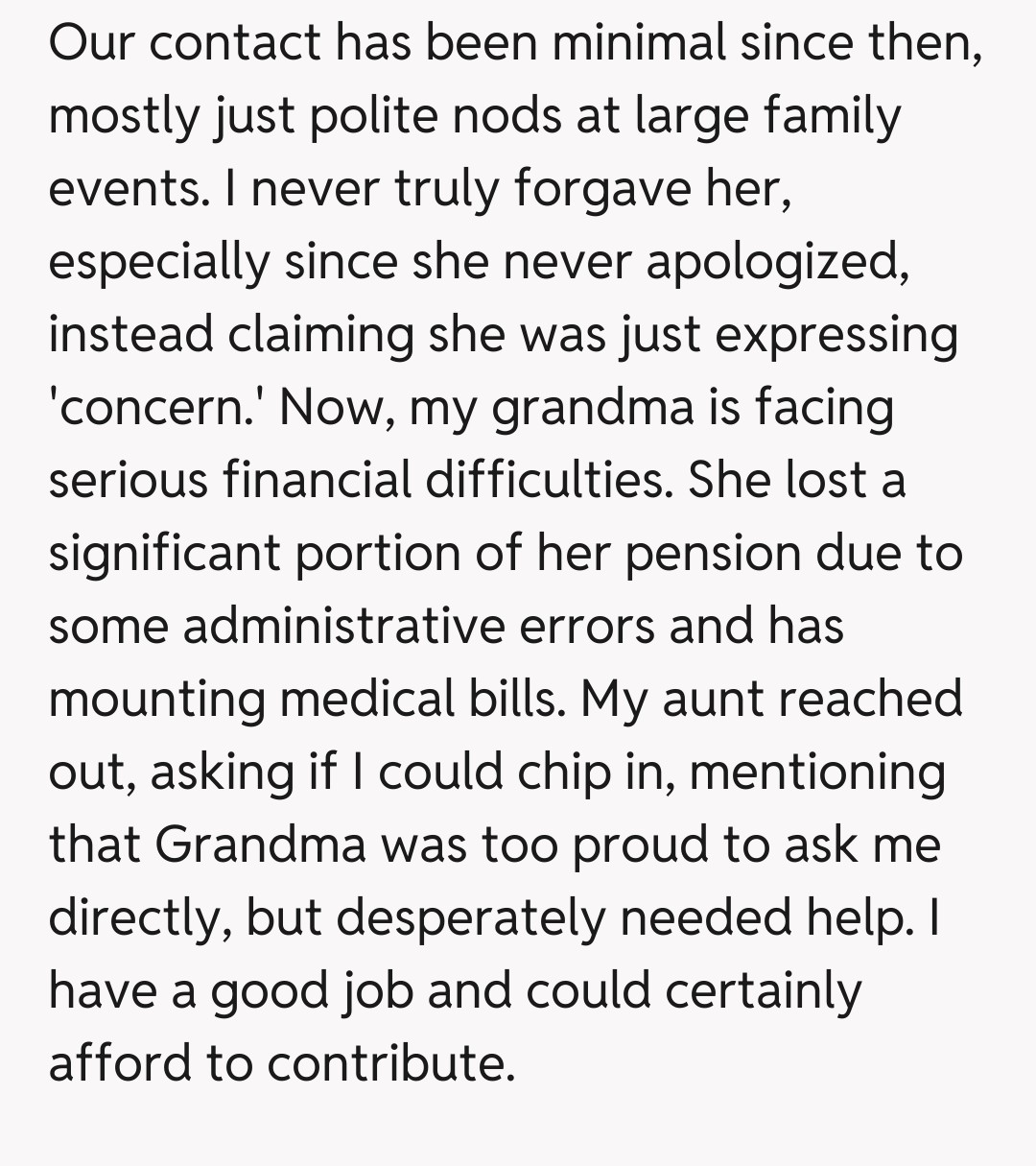Click on the word "mounting"

[x=156, y=700]
